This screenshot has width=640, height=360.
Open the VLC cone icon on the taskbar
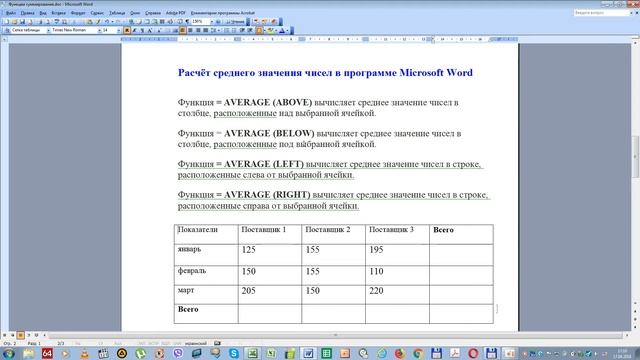click(x=84, y=353)
